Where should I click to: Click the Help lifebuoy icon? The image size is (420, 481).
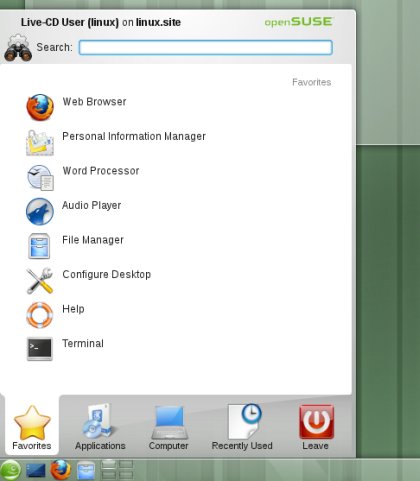(x=40, y=315)
